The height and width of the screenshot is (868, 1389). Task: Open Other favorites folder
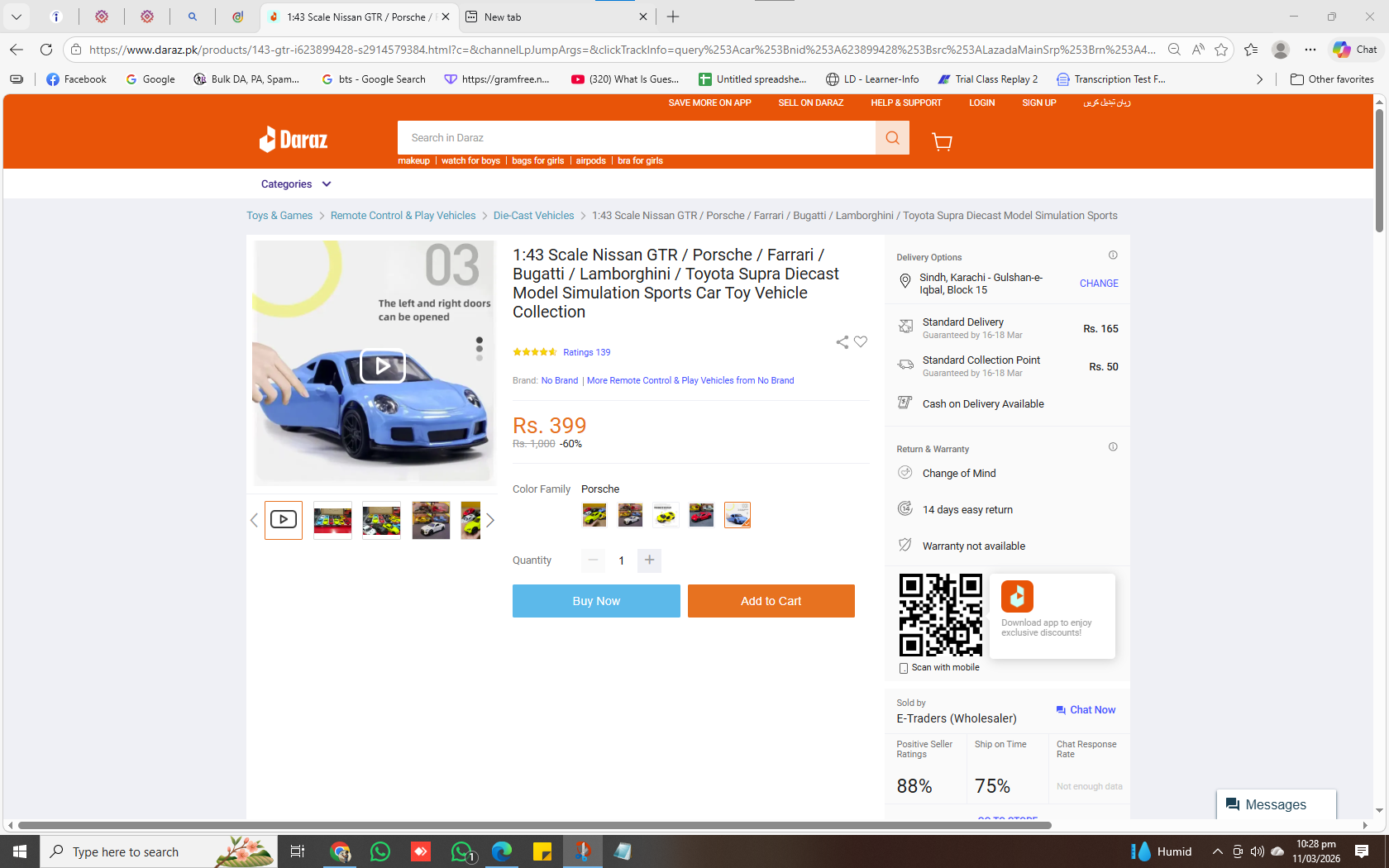click(x=1332, y=79)
